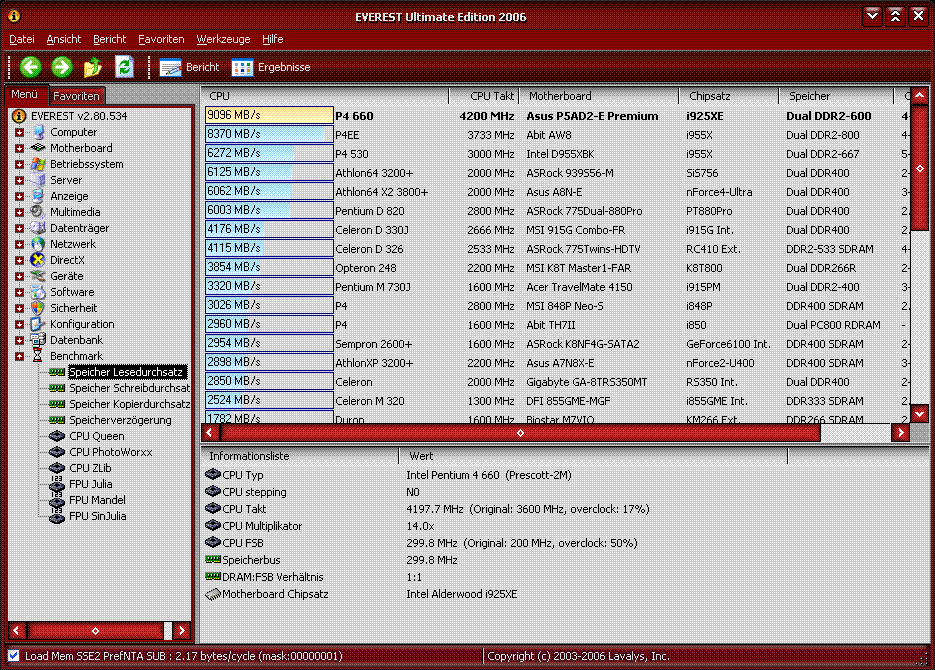Viewport: 935px width, 670px height.
Task: Select Speicherverzögerung benchmark
Action: (120, 420)
